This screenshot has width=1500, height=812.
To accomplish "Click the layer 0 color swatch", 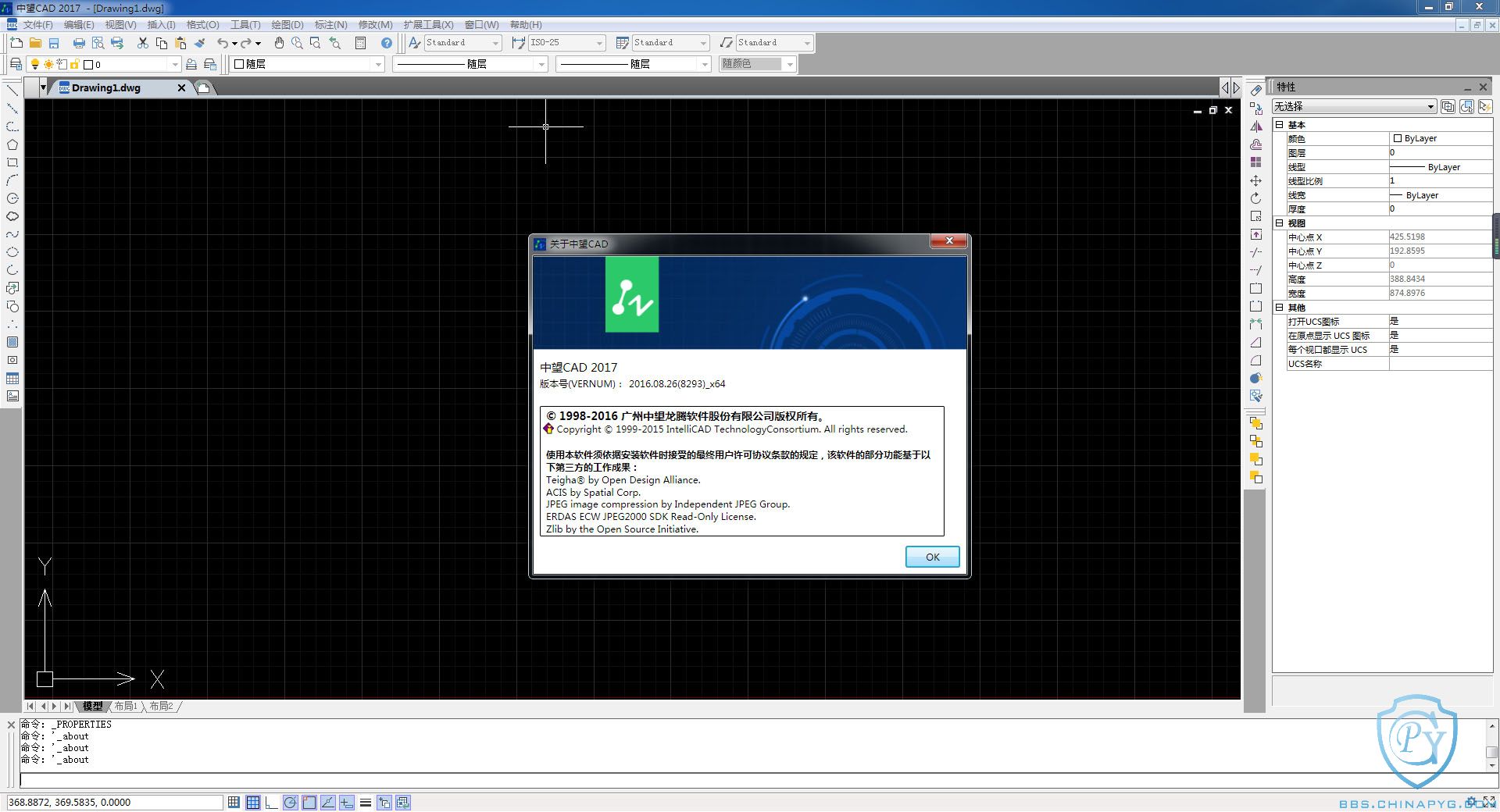I will (88, 65).
